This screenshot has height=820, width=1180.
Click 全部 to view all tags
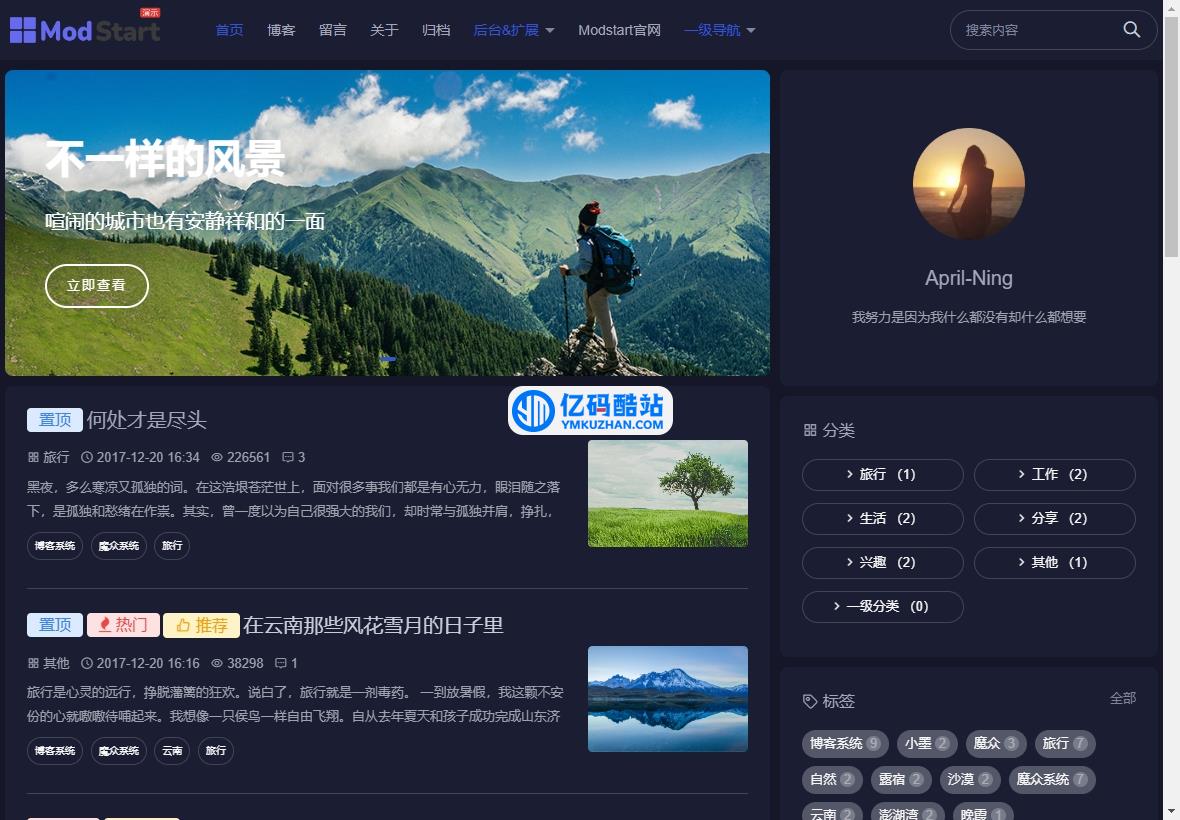pyautogui.click(x=1122, y=698)
